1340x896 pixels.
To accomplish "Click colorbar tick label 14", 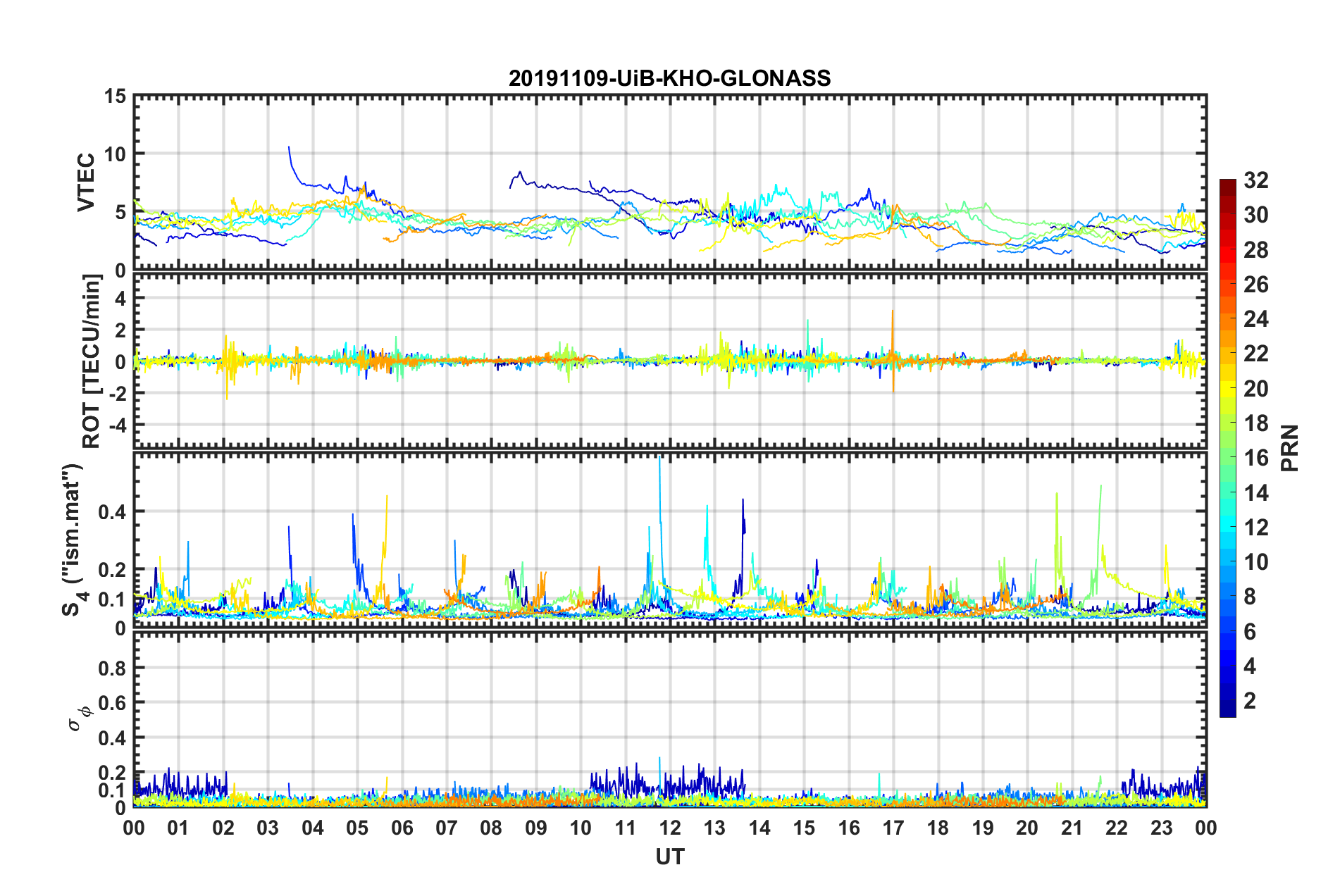I will pyautogui.click(x=1256, y=493).
